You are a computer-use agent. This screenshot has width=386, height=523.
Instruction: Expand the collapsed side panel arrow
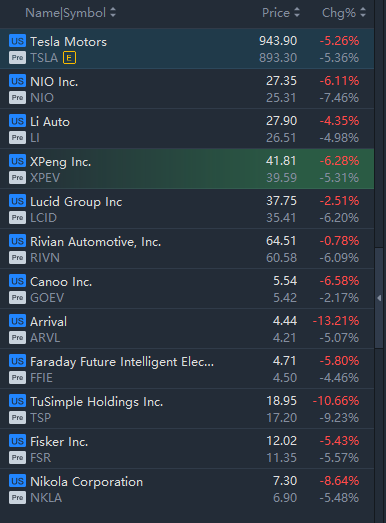pos(379,298)
